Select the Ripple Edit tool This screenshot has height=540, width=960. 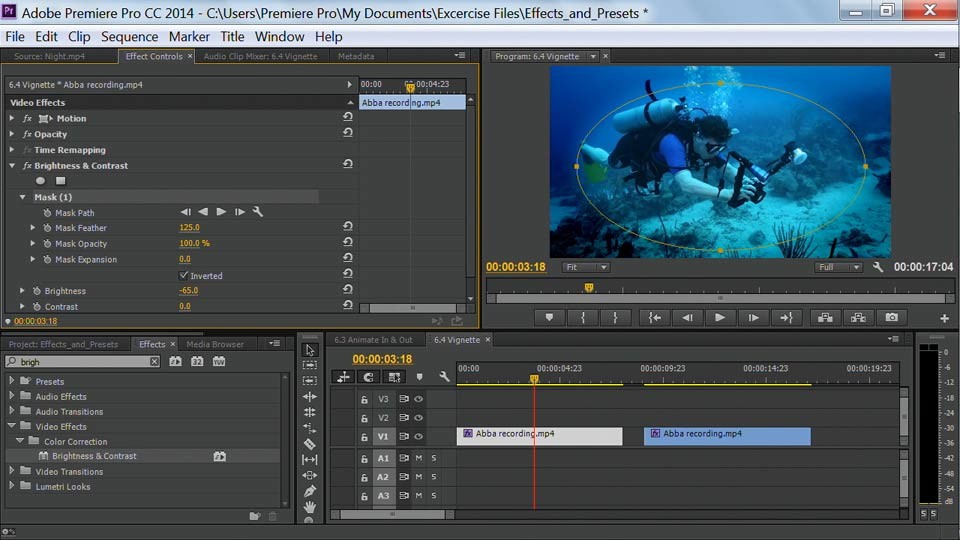click(x=310, y=397)
